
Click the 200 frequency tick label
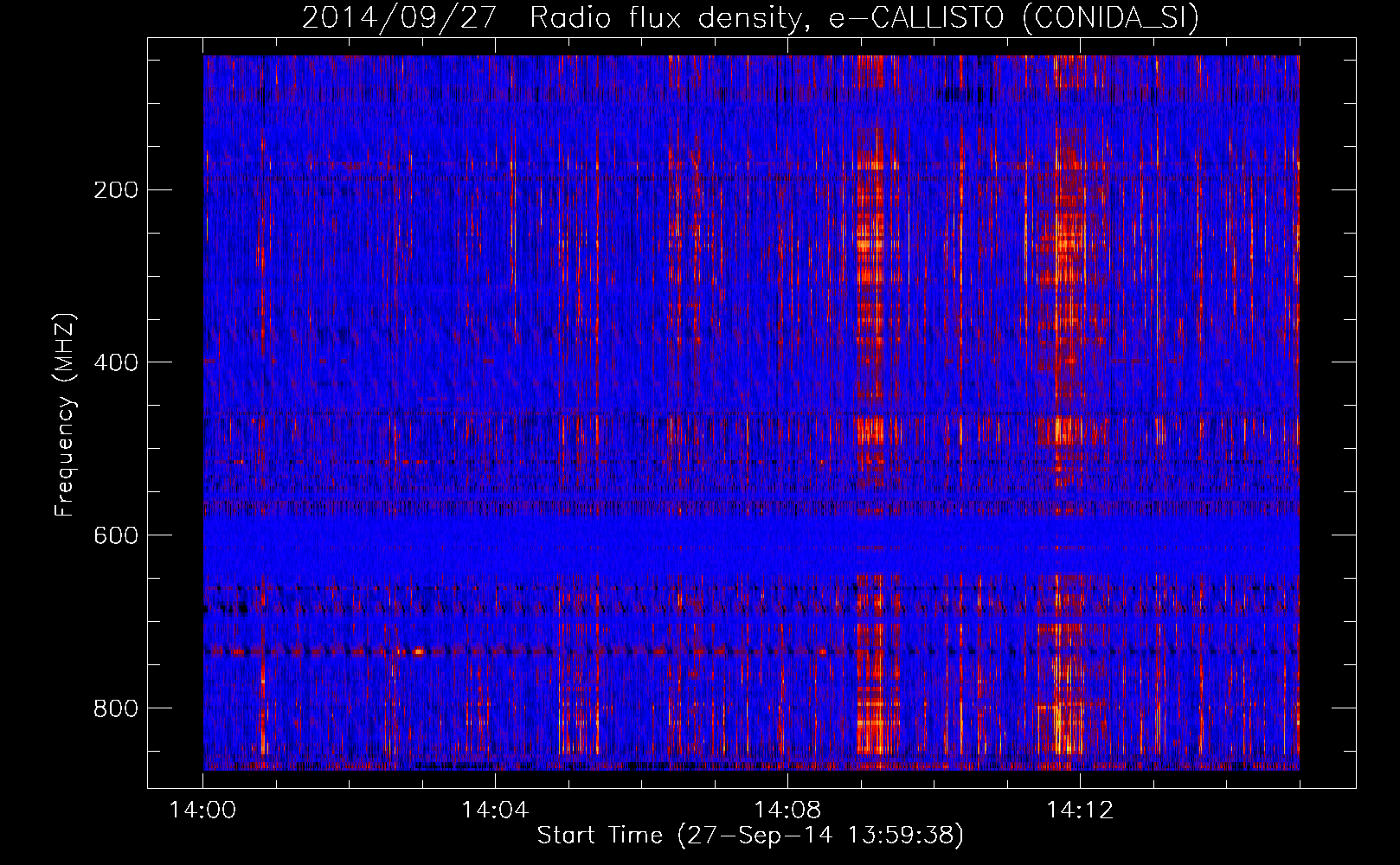[x=116, y=189]
